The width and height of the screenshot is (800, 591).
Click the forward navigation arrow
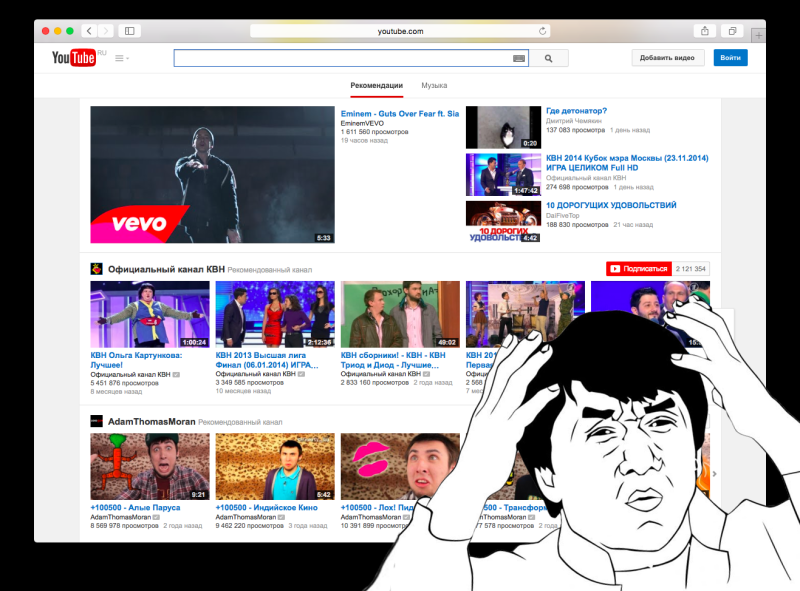point(107,31)
